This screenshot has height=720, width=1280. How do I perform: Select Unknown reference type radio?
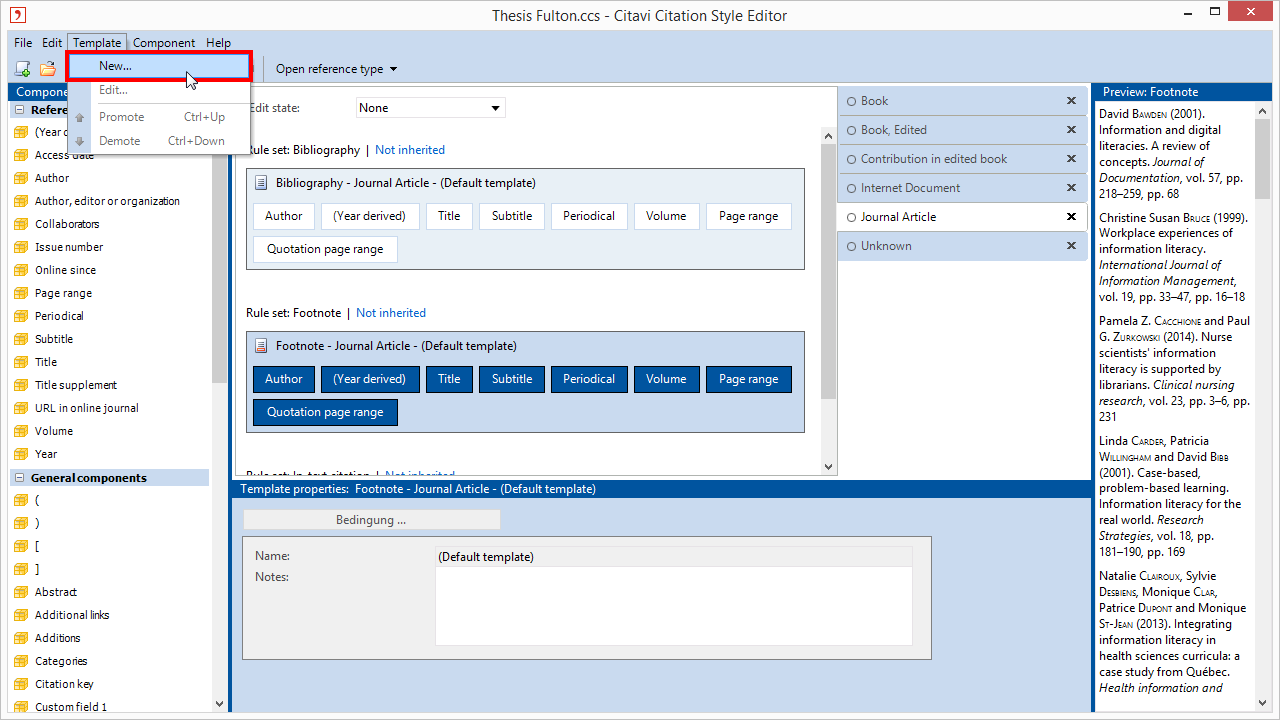pyautogui.click(x=852, y=246)
